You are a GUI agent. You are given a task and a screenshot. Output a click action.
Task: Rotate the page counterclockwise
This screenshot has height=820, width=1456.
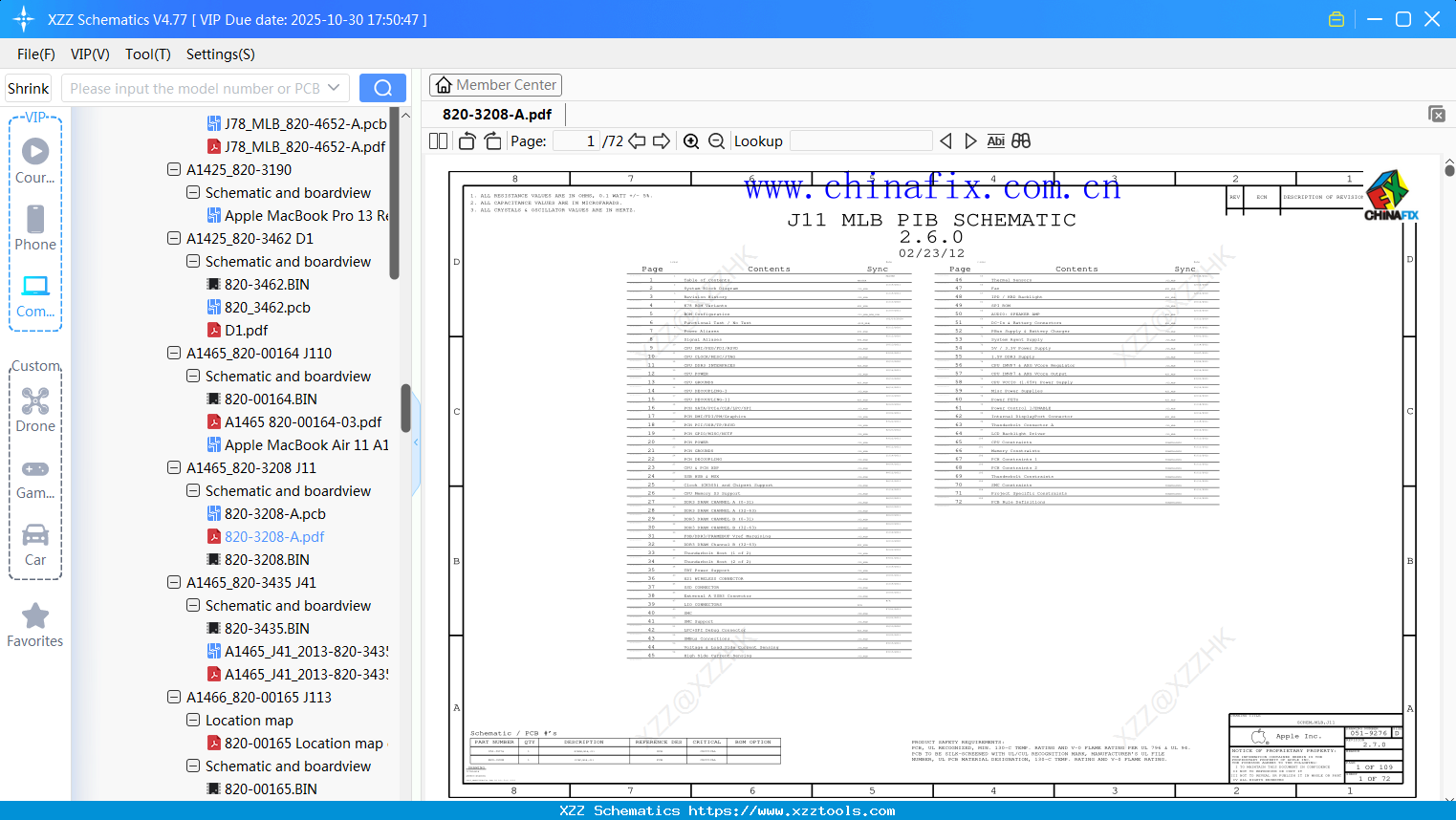(467, 140)
